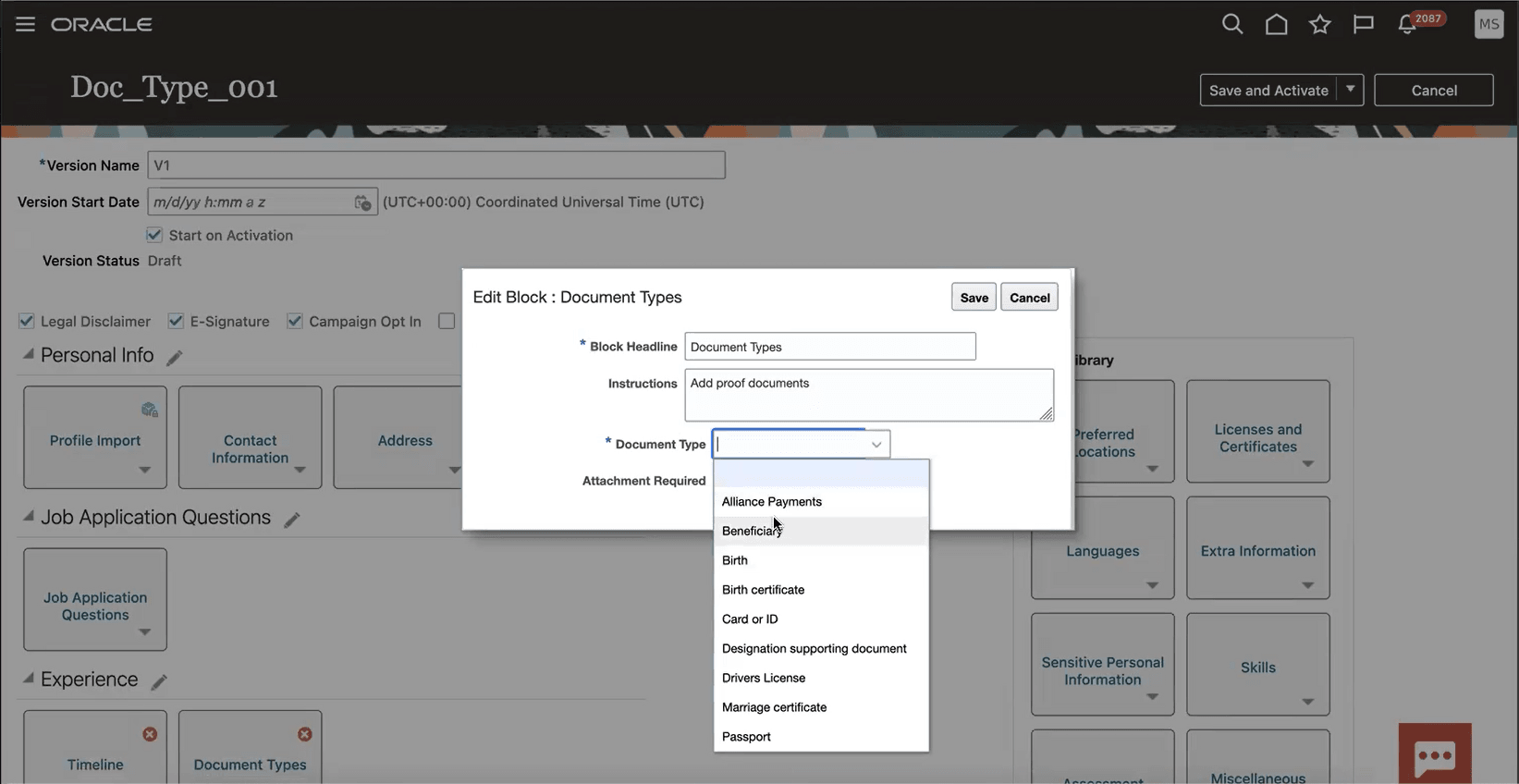Image resolution: width=1519 pixels, height=784 pixels.
Task: Open Licenses and Certificates block menu arrow
Action: [1307, 464]
